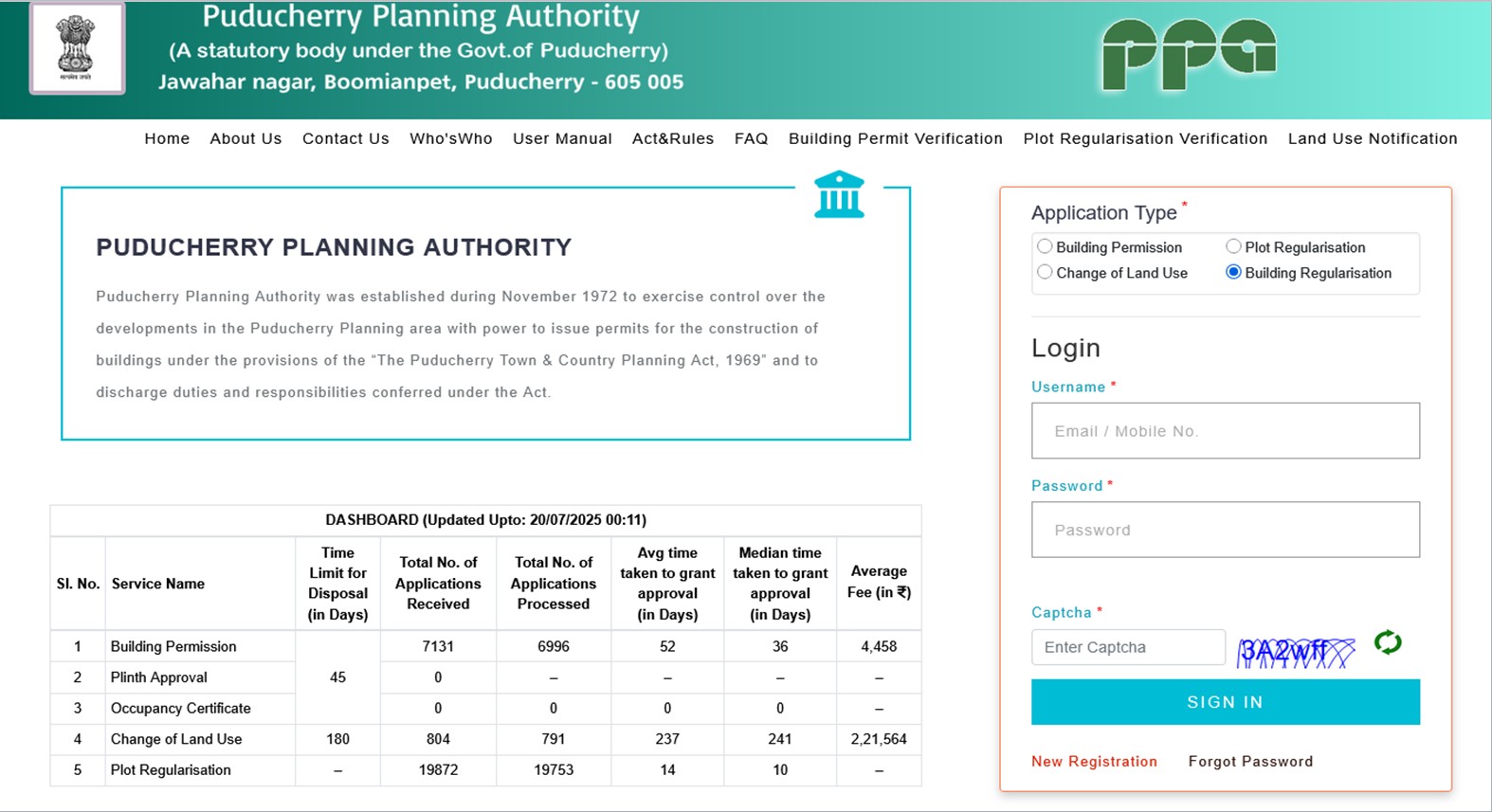The width and height of the screenshot is (1492, 812).
Task: Click the SIGN IN button
Action: (x=1226, y=702)
